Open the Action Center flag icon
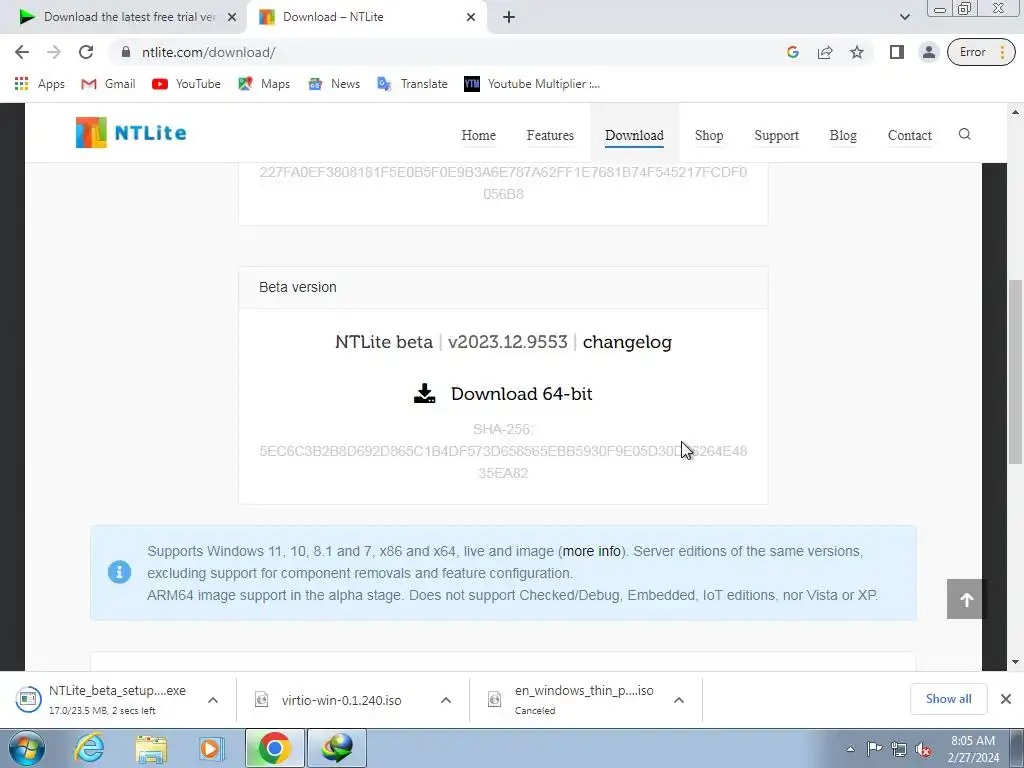 874,749
